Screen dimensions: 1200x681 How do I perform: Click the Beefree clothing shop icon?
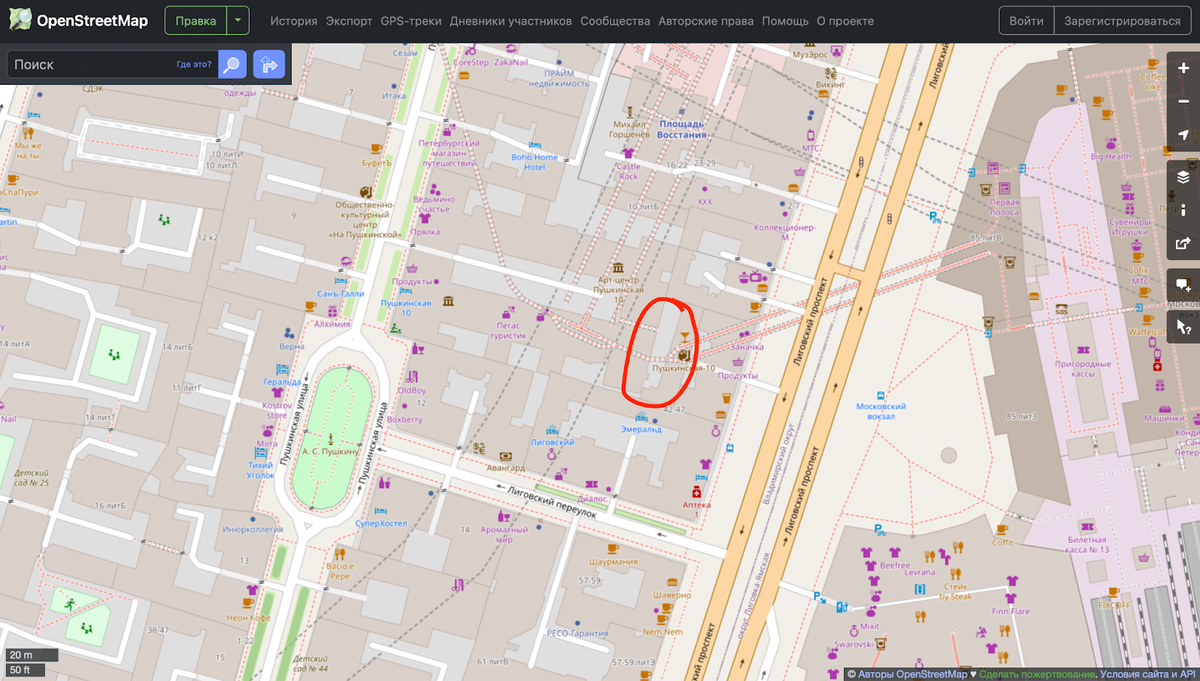click(x=894, y=551)
